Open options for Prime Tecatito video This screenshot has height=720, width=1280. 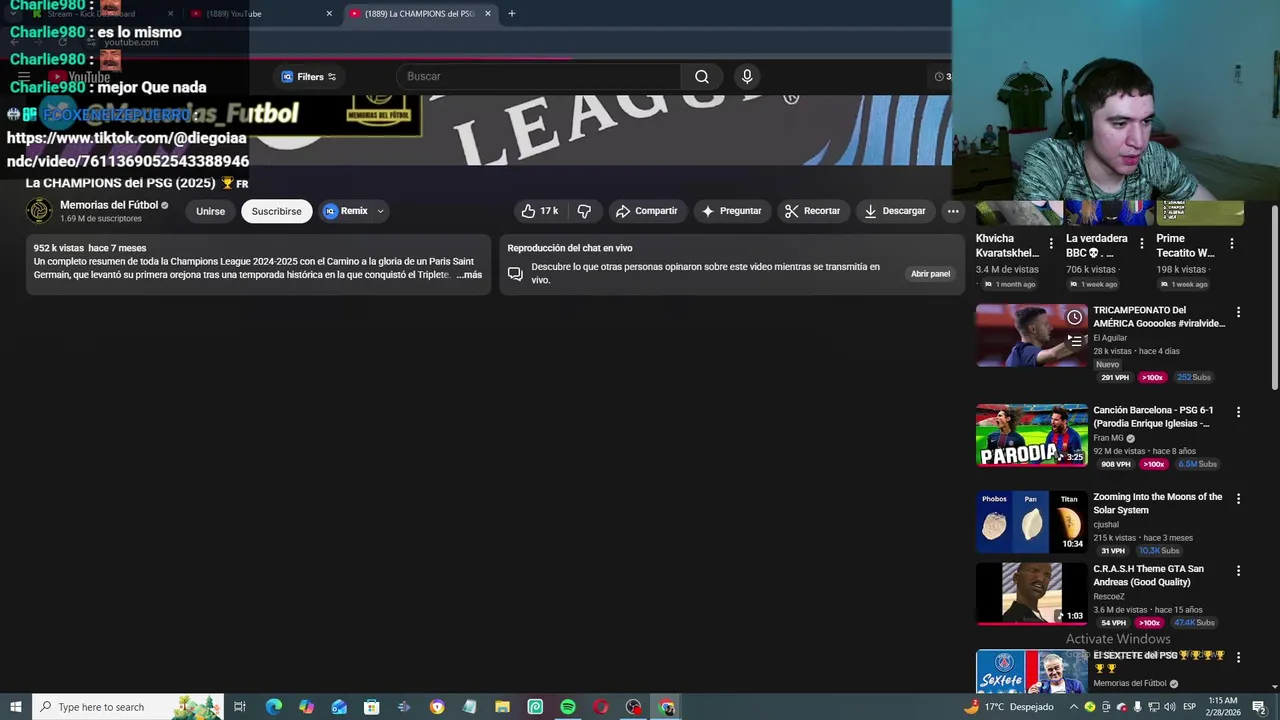pos(1232,244)
